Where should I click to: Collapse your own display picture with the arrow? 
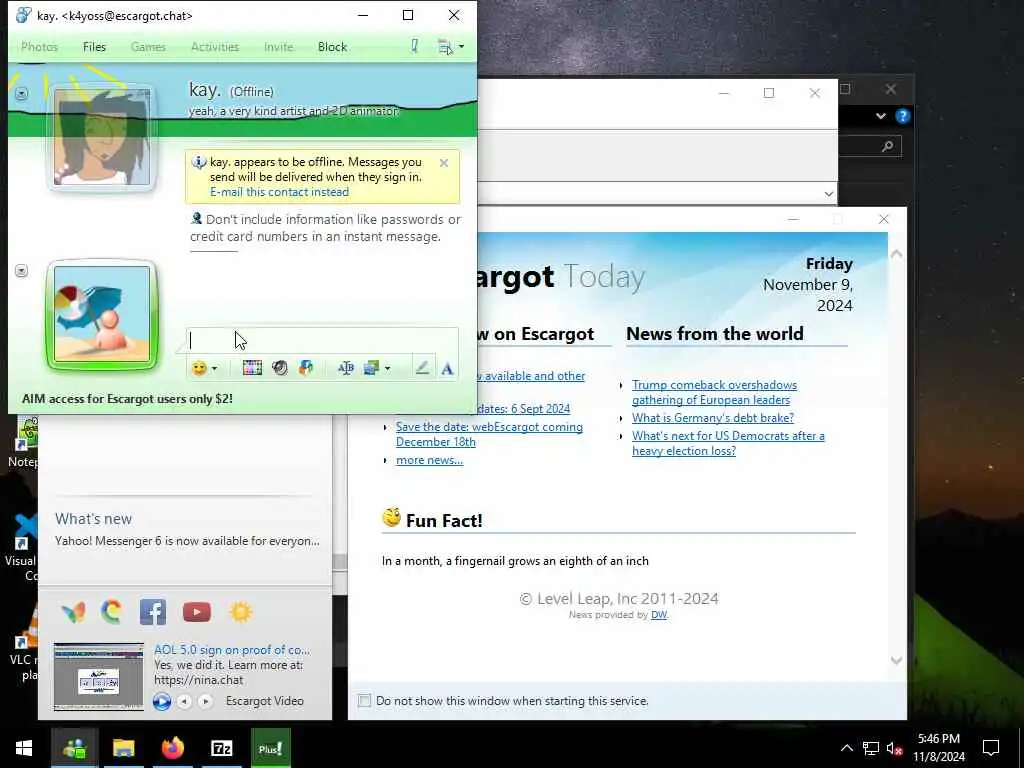pos(22,270)
